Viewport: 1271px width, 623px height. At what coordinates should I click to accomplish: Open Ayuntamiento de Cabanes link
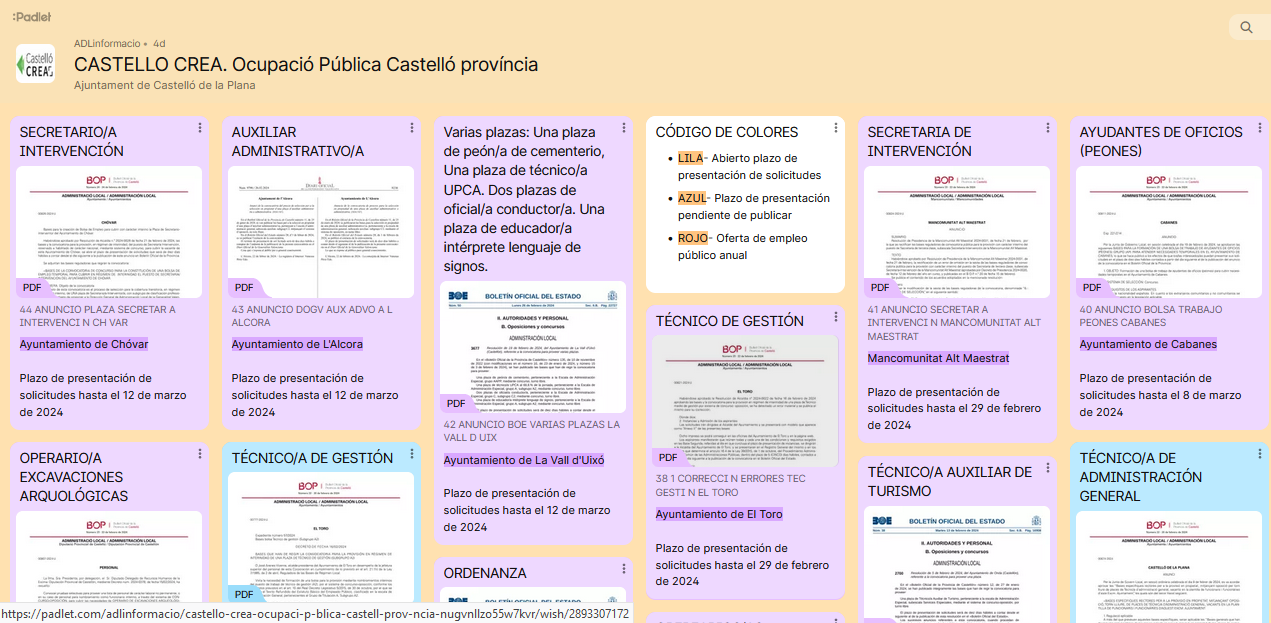(1148, 344)
